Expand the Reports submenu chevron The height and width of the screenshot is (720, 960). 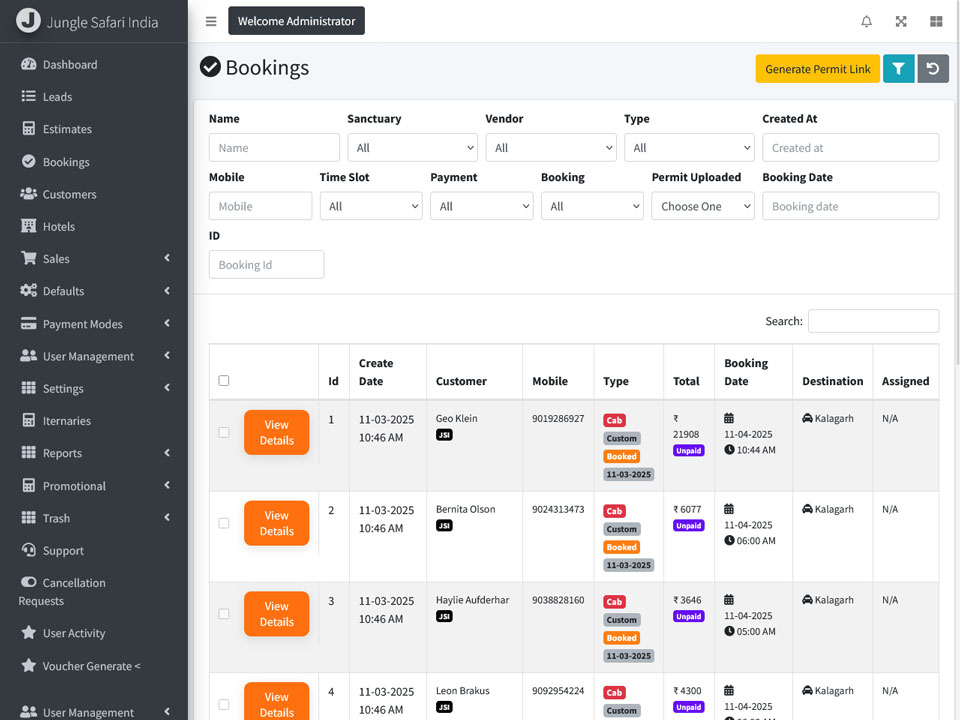(x=167, y=452)
